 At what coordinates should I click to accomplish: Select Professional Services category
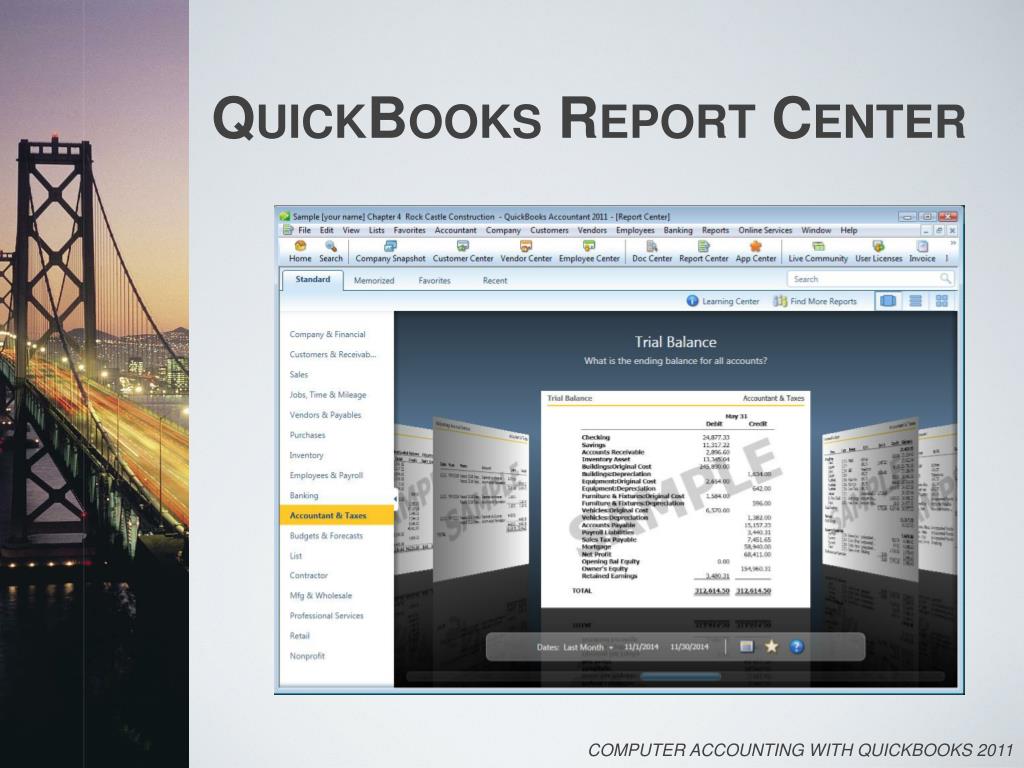click(326, 616)
